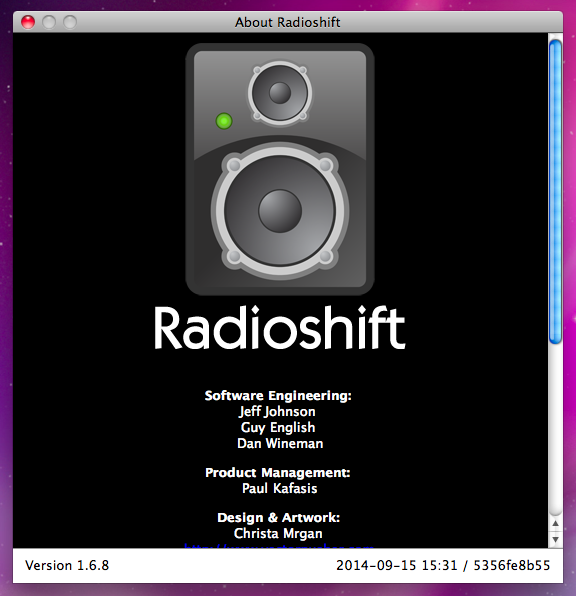Click the Software Engineering heading
The height and width of the screenshot is (596, 576).
(278, 396)
